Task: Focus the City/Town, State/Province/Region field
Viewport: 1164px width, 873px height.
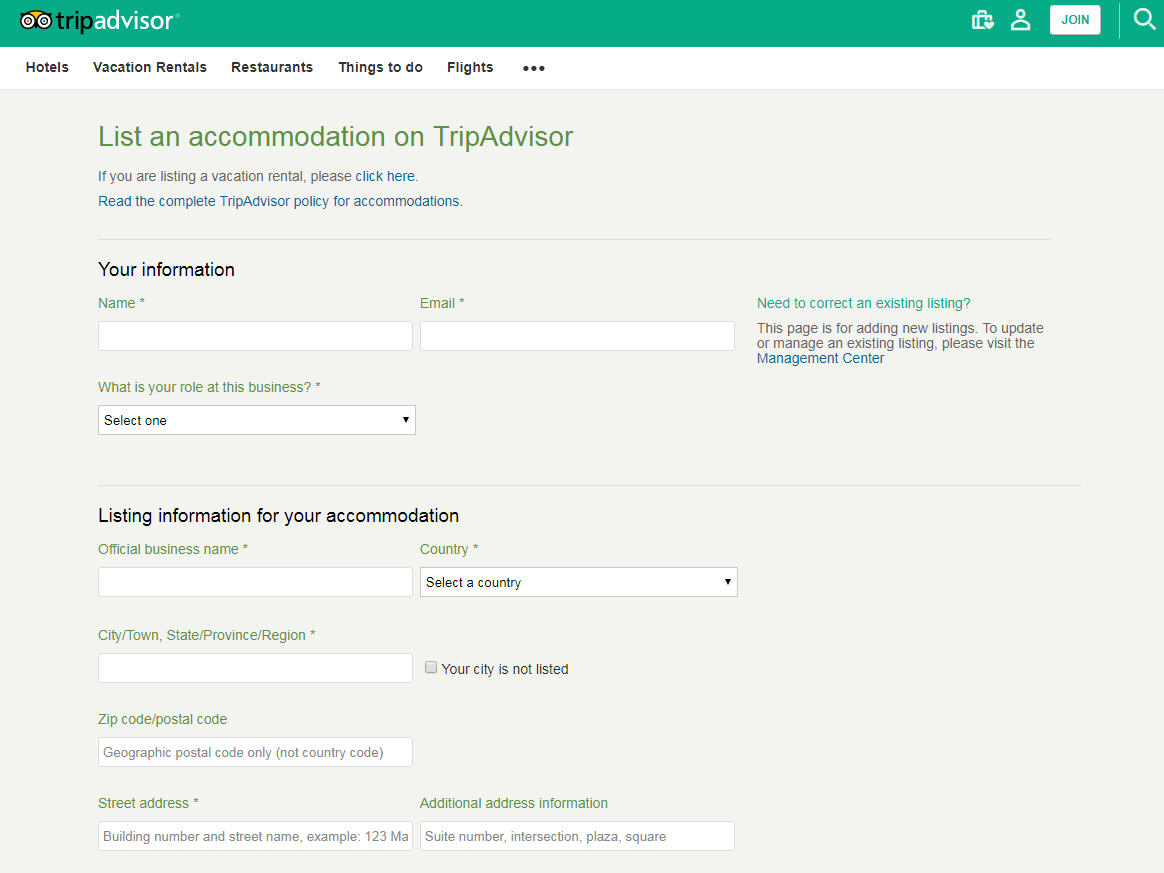Action: (255, 668)
